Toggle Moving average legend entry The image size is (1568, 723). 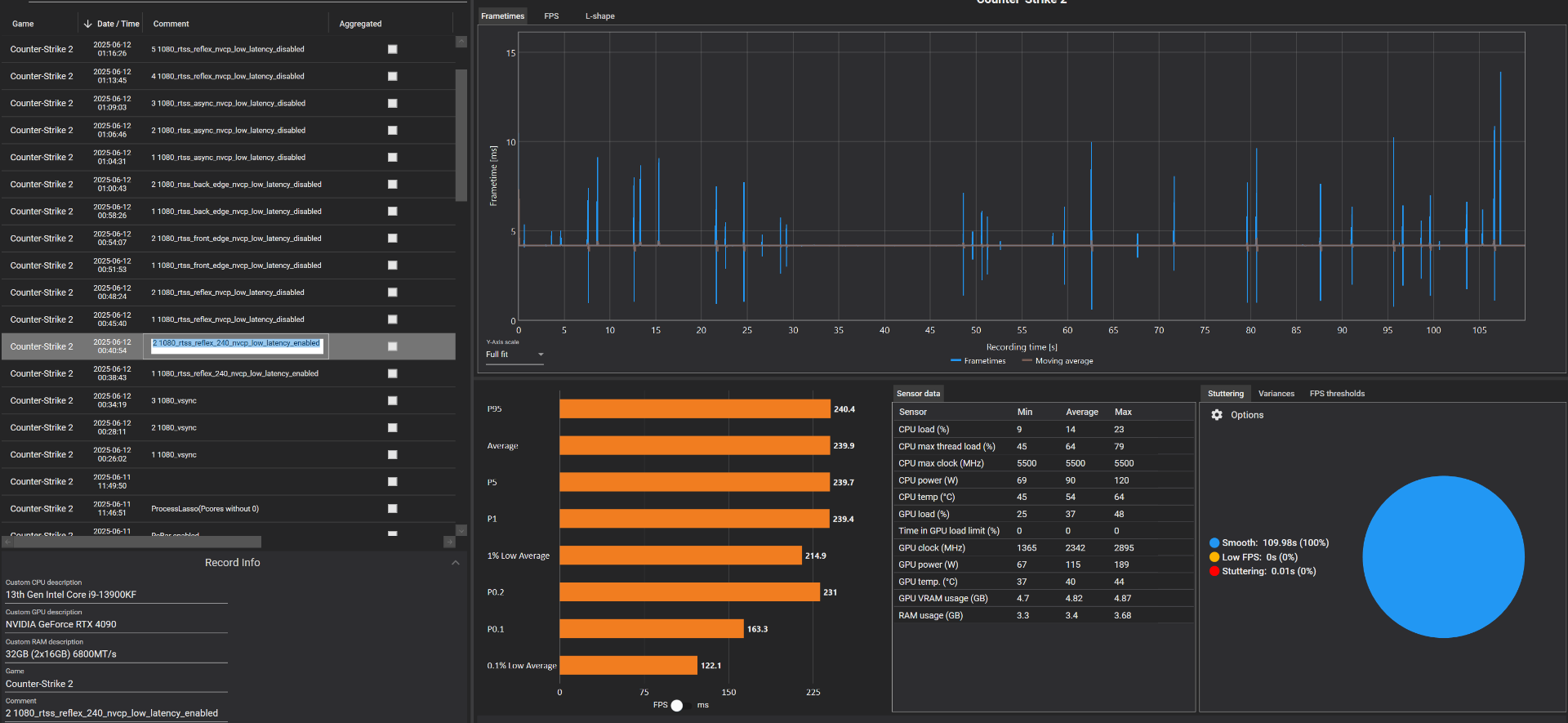(x=1058, y=361)
